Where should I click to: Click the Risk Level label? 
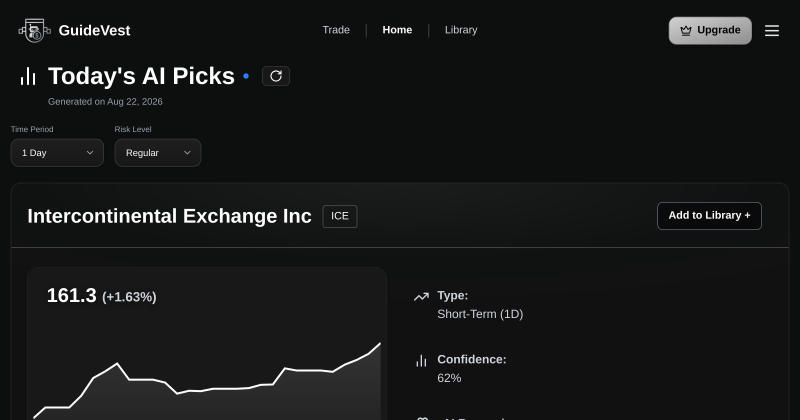point(133,129)
